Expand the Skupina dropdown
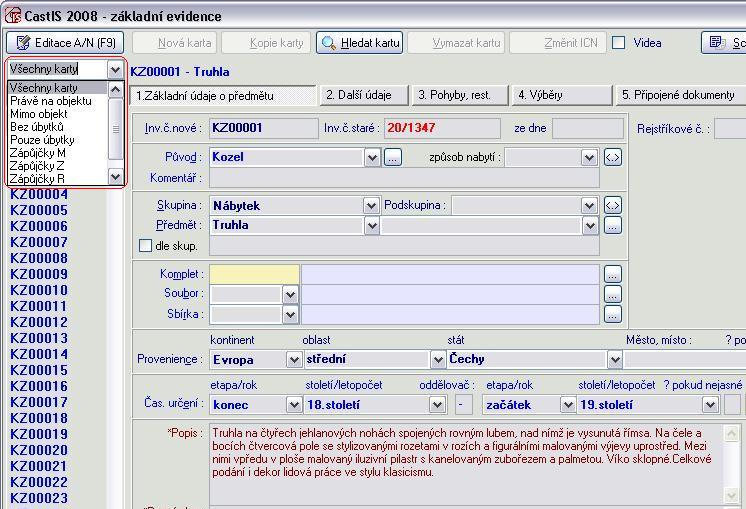The image size is (746, 509). 371,206
